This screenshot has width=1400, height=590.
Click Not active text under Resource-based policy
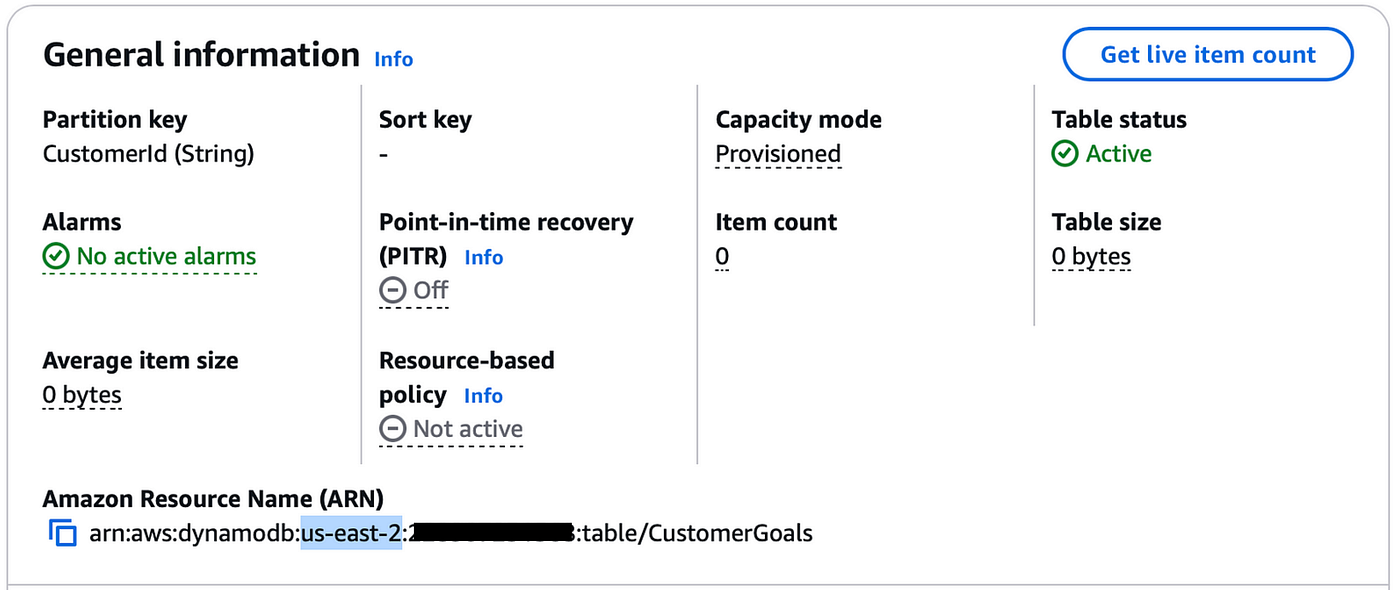pos(468,430)
